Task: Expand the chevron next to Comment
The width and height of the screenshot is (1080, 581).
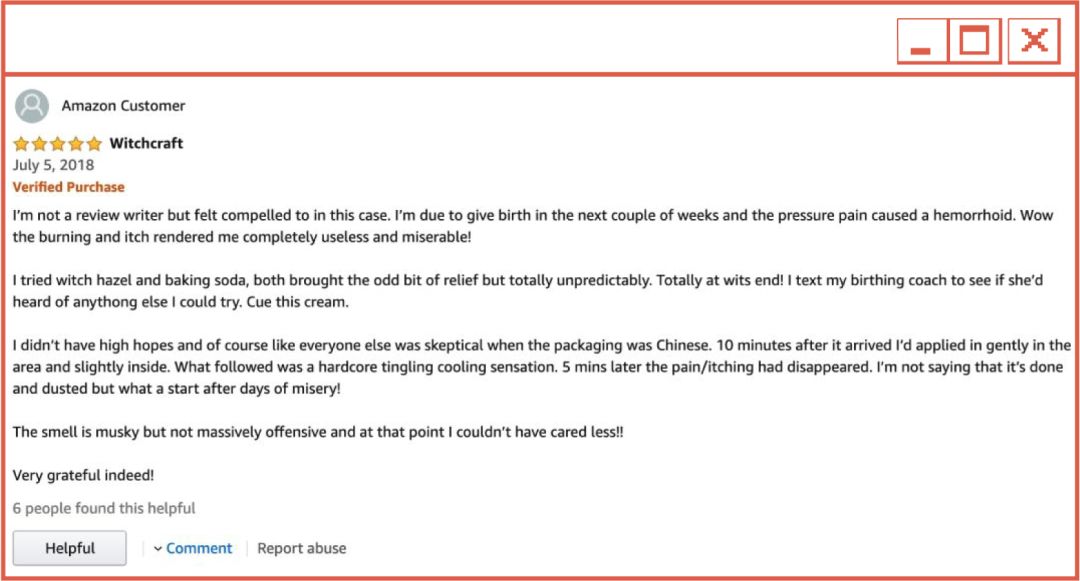Action: coord(158,549)
